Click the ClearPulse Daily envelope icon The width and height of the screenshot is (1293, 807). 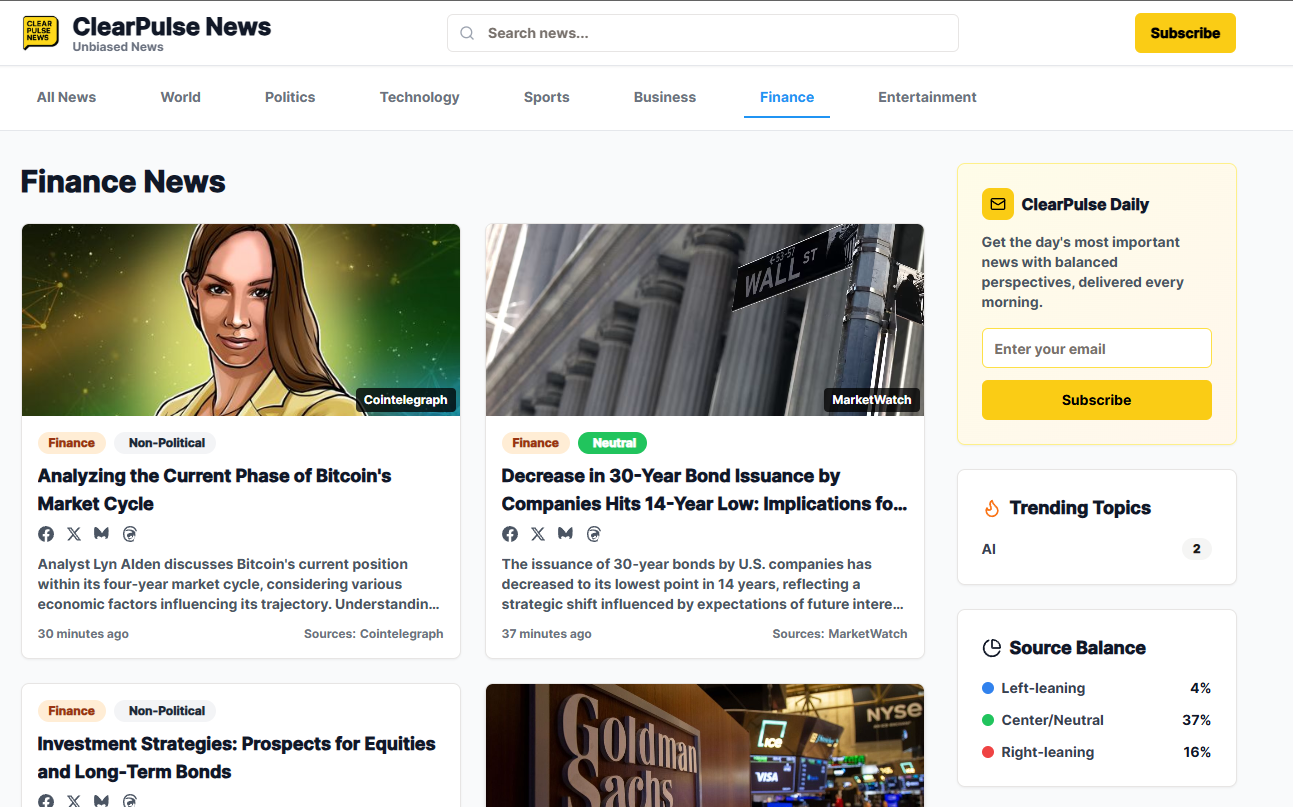click(x=997, y=204)
